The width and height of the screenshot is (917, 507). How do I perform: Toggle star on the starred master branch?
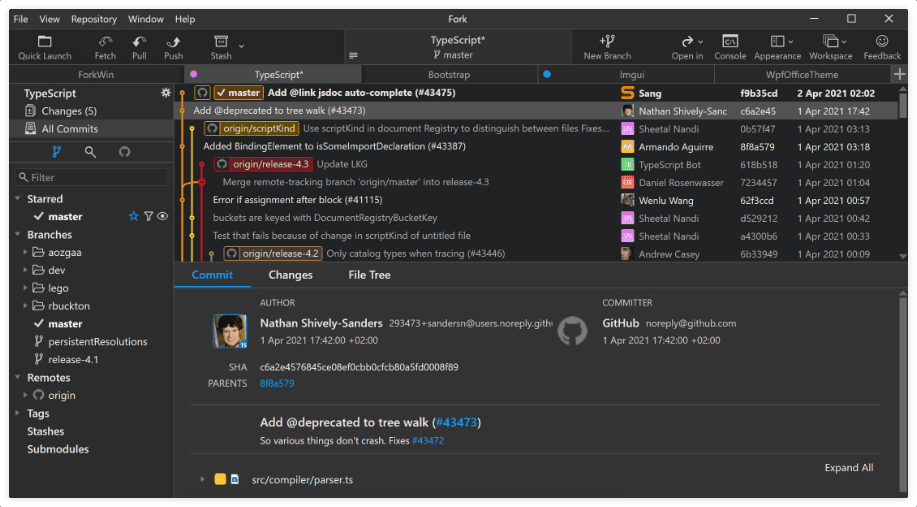click(x=133, y=216)
